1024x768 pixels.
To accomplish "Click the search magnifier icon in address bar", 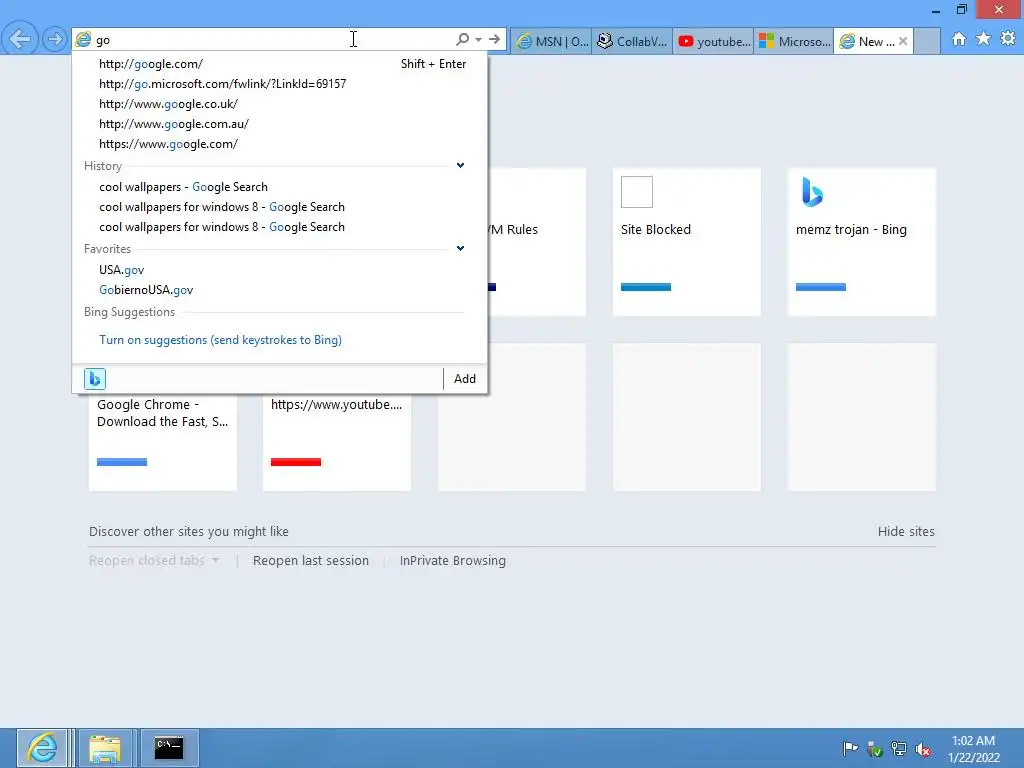I will pos(462,39).
